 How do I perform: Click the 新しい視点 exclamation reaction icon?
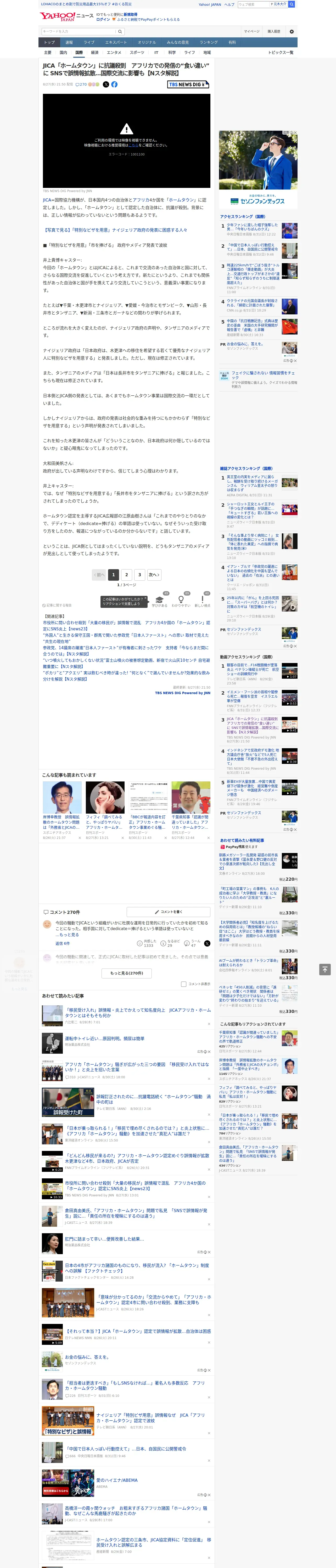203,599
